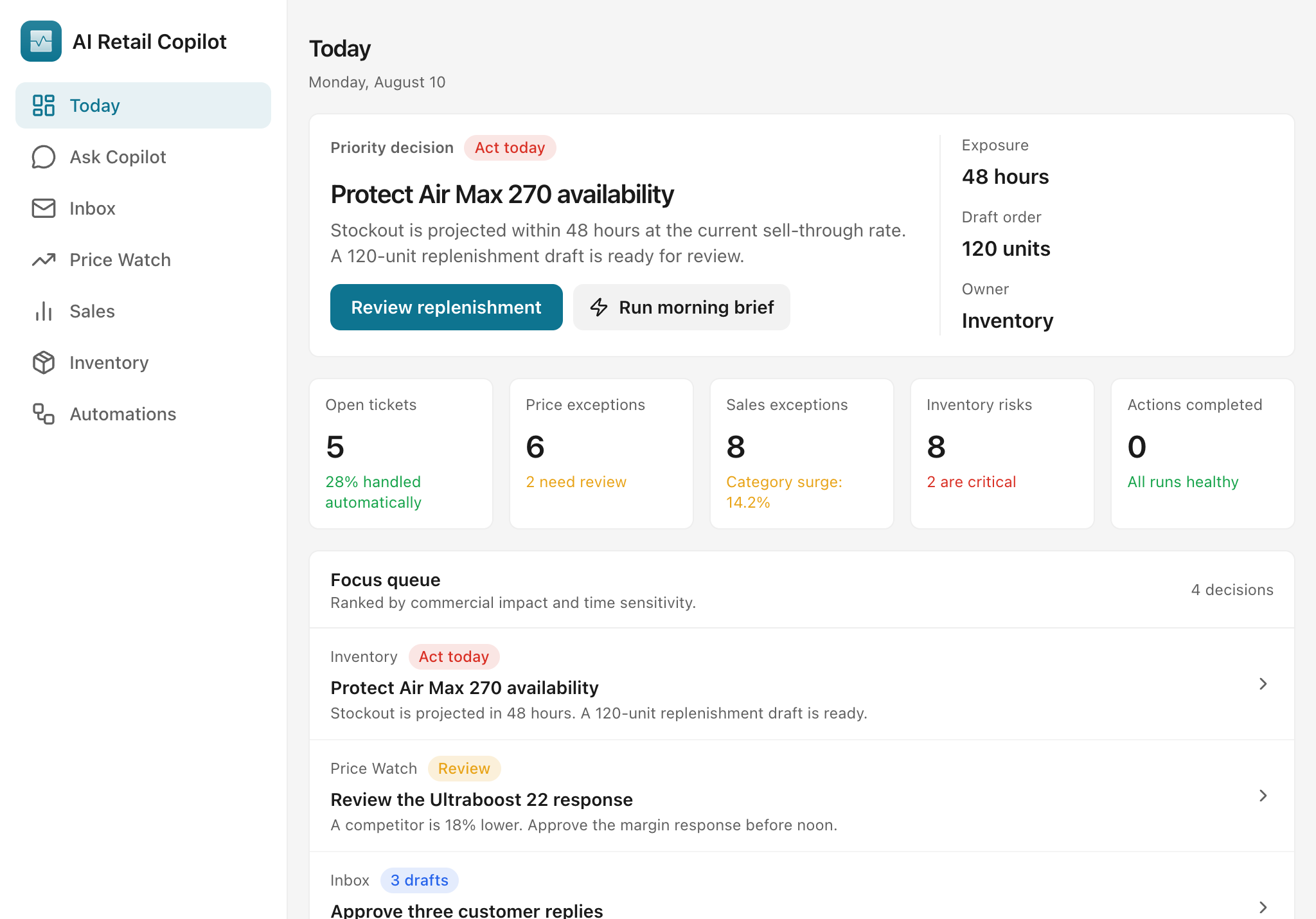The width and height of the screenshot is (1316, 919).
Task: Click the Sales bar chart icon
Action: [x=44, y=311]
